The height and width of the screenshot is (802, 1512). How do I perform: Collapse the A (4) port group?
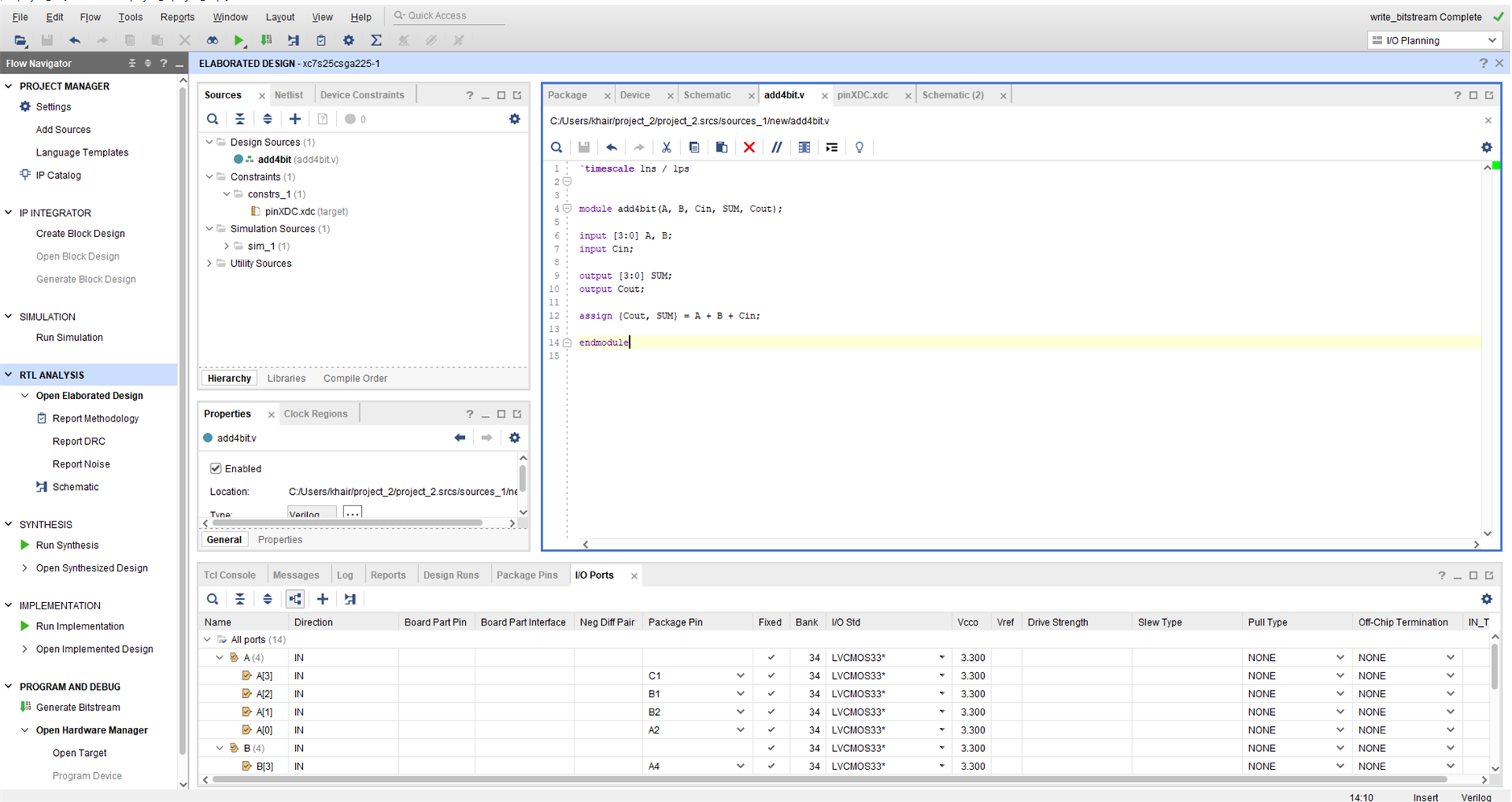[219, 658]
